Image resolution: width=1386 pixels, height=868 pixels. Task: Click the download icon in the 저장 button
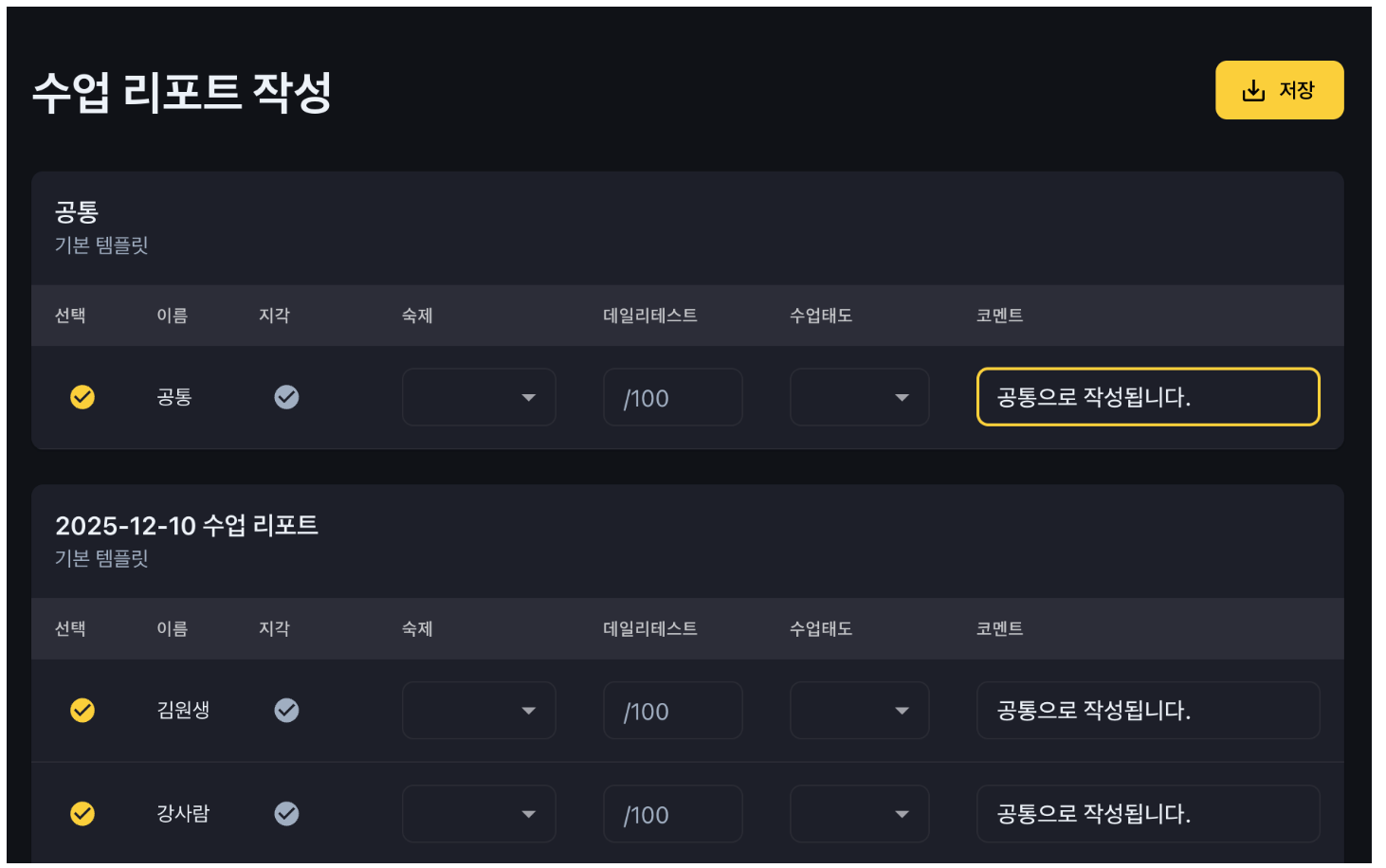pyautogui.click(x=1253, y=90)
